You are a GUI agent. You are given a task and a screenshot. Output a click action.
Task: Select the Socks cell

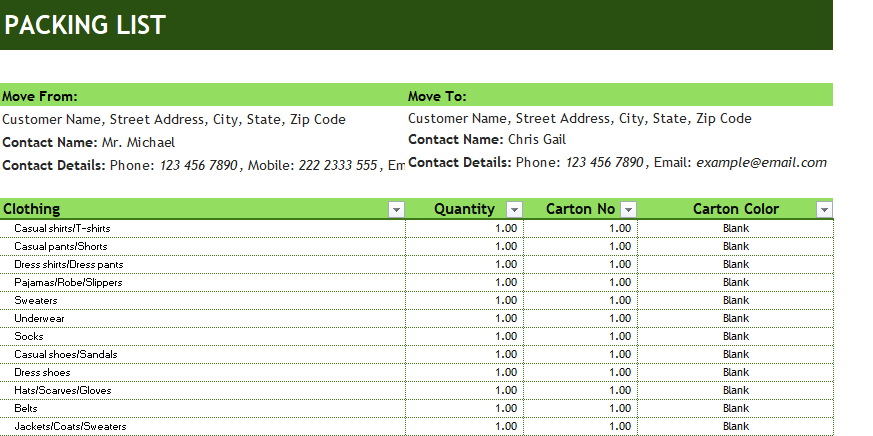[x=203, y=336]
